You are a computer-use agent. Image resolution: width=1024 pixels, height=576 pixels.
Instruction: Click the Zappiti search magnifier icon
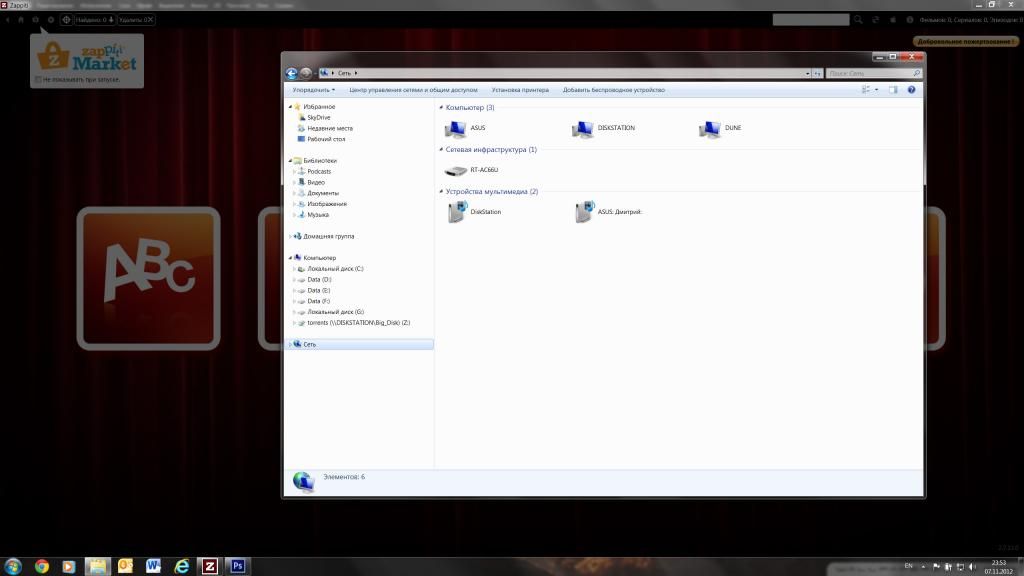(858, 20)
